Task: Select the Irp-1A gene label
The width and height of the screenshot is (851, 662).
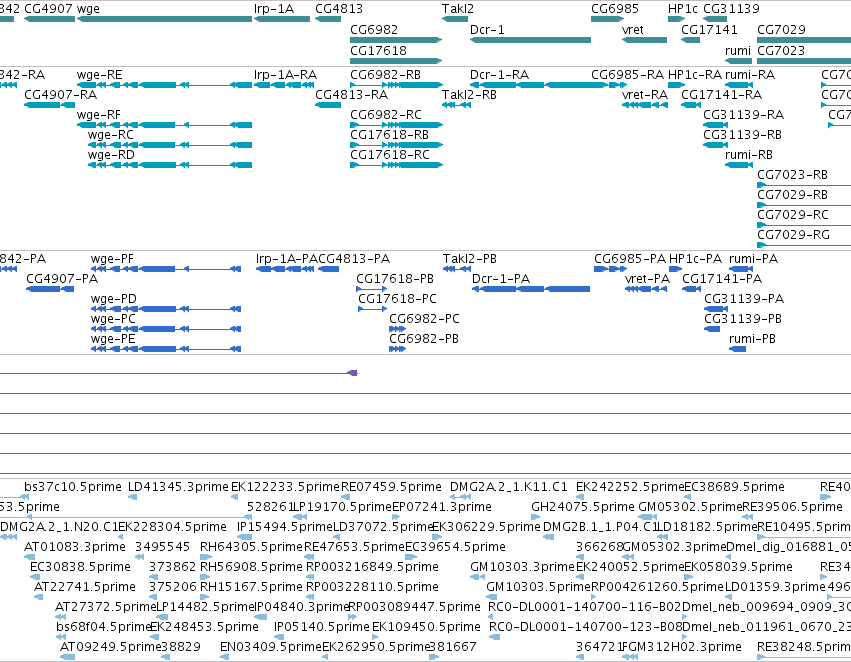Action: click(274, 9)
